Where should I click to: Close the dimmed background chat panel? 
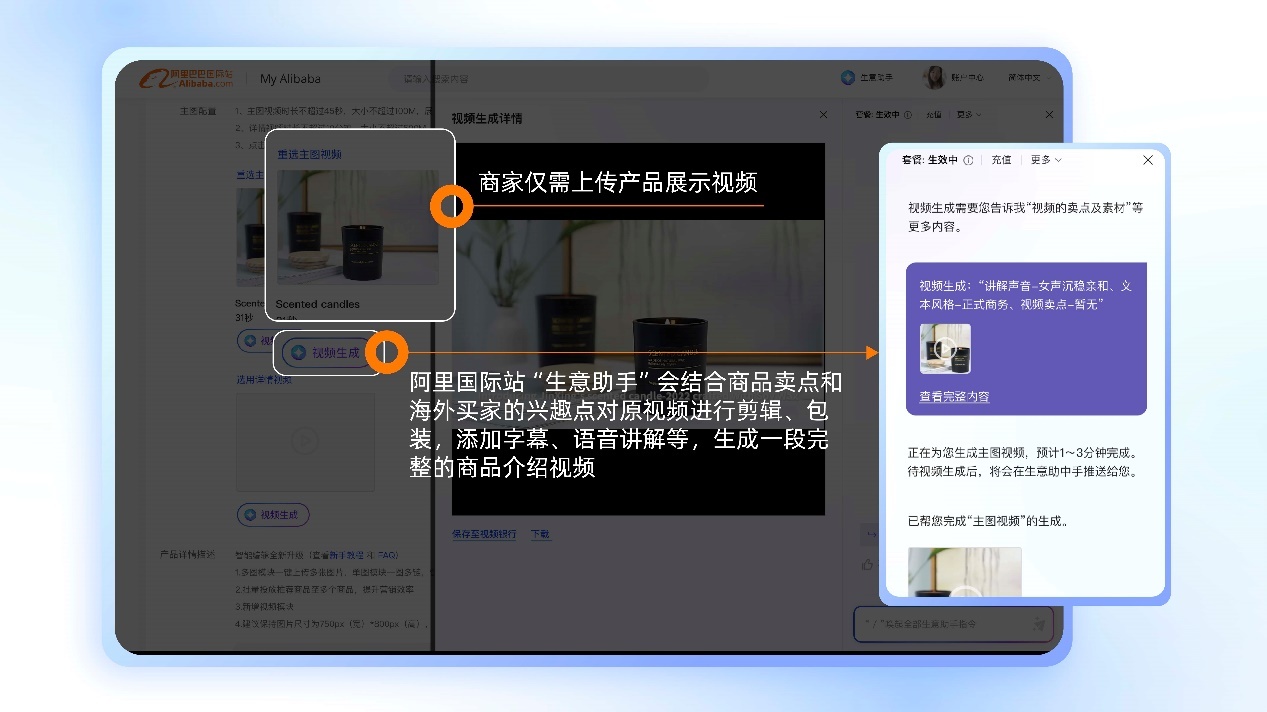(1049, 115)
